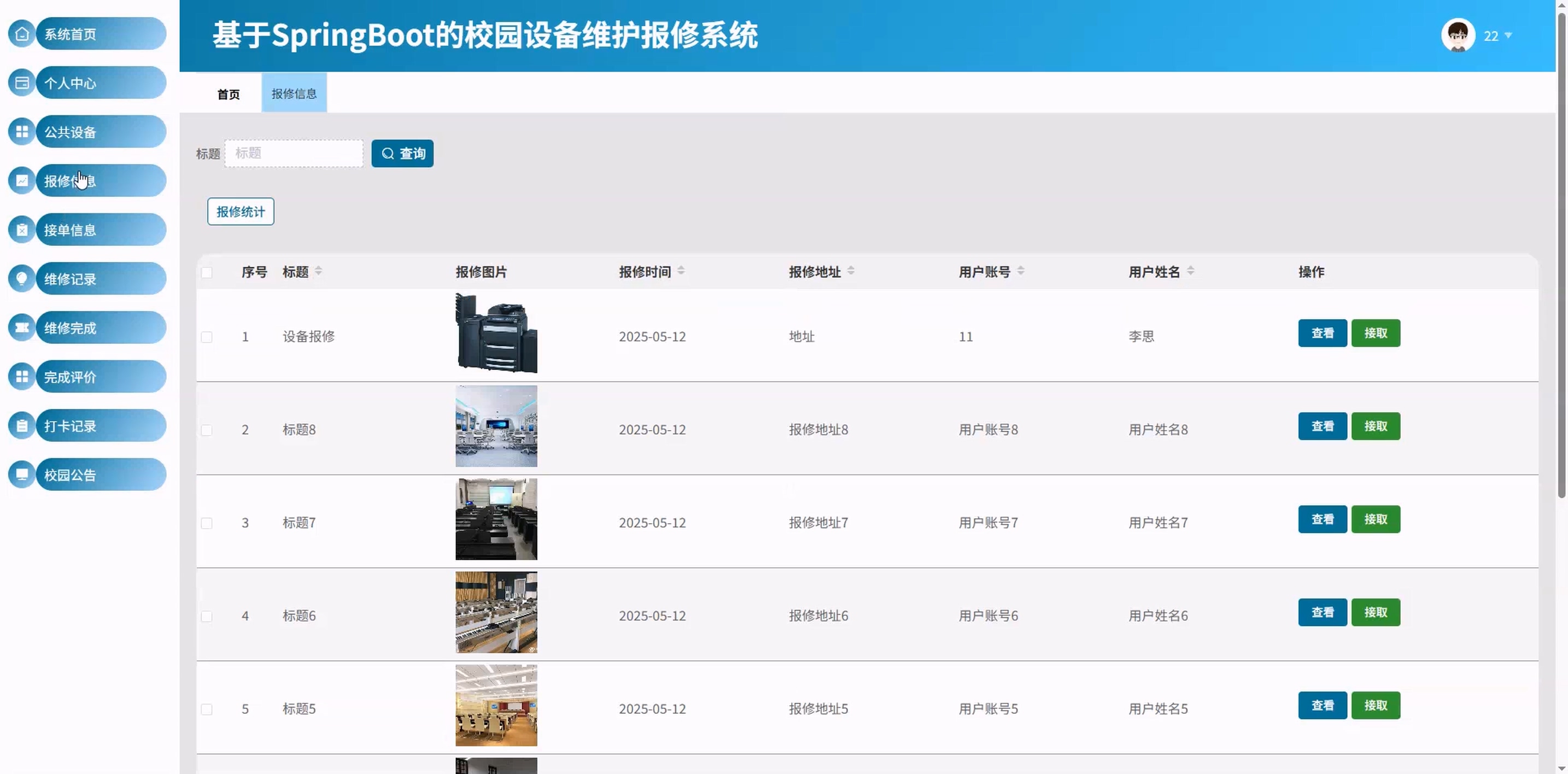
Task: Sort table by 报修时间 column arrows
Action: (681, 271)
